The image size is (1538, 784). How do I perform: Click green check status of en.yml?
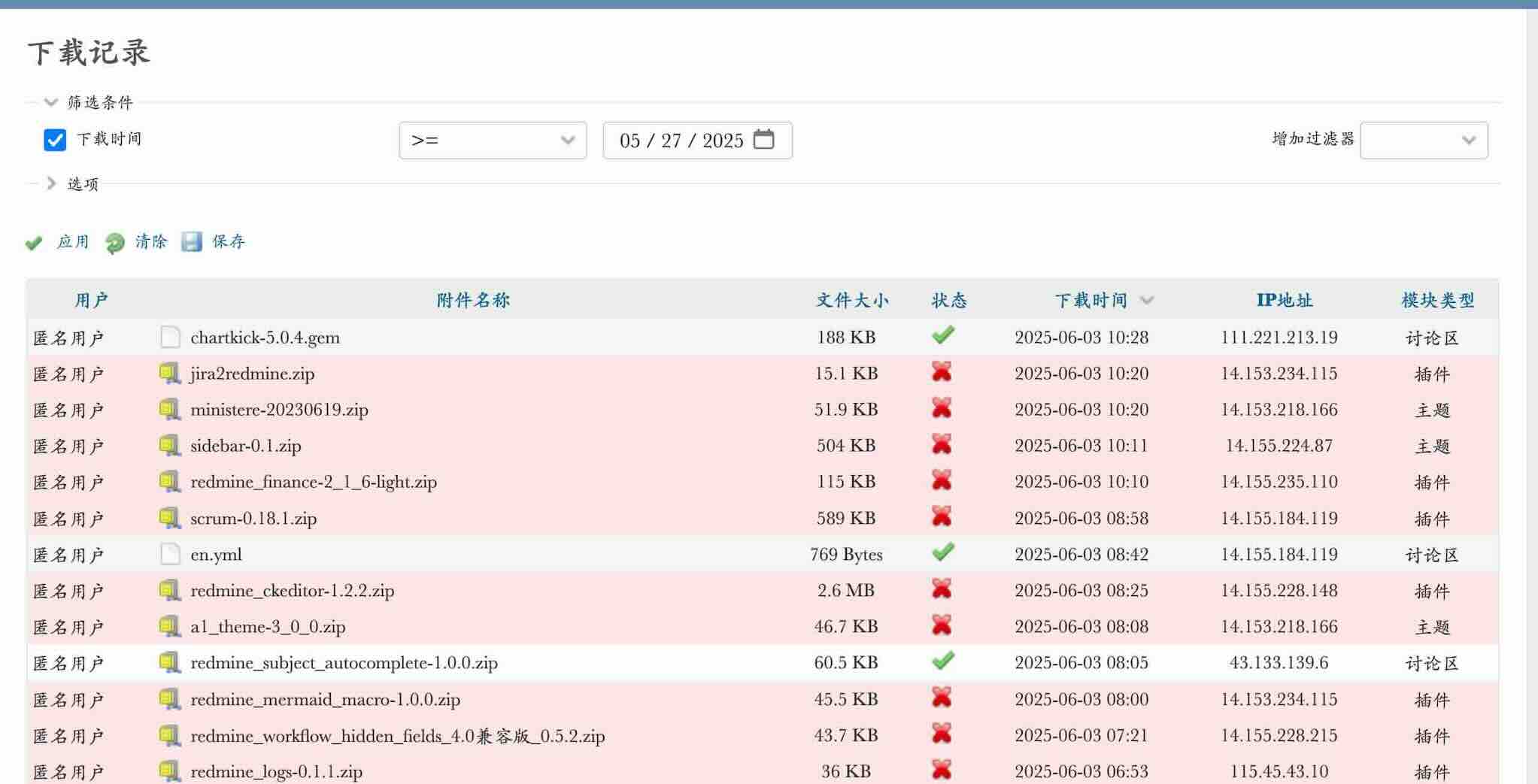[942, 552]
